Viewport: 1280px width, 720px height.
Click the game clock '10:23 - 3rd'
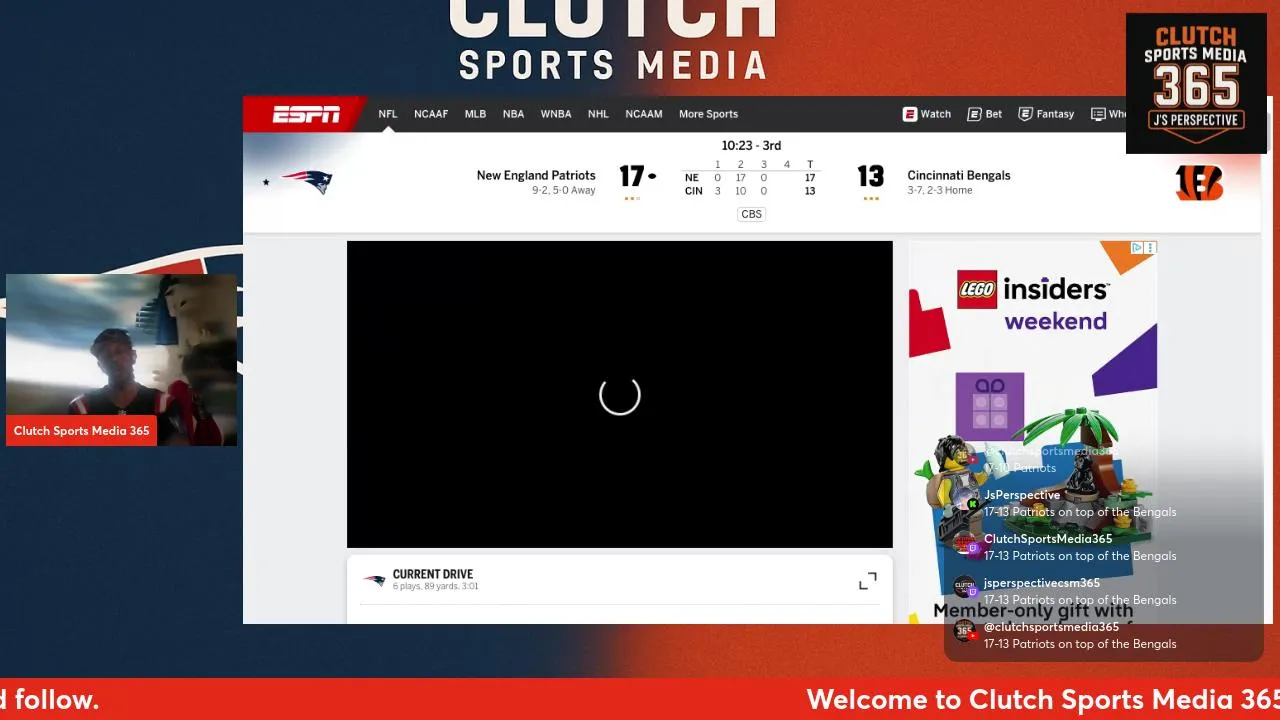751,145
